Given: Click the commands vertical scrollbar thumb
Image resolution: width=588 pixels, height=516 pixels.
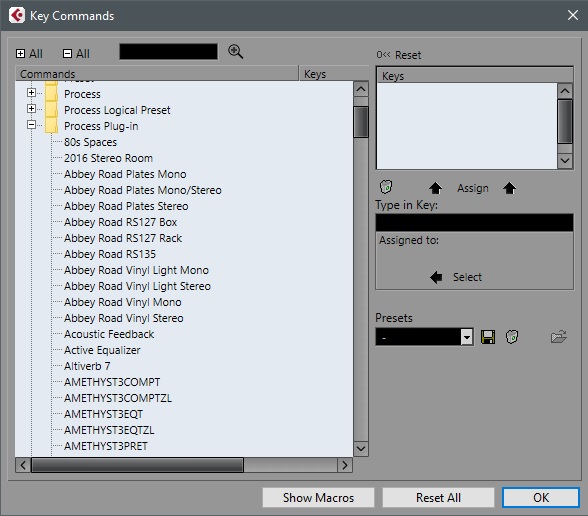Looking at the screenshot, I should (x=361, y=122).
